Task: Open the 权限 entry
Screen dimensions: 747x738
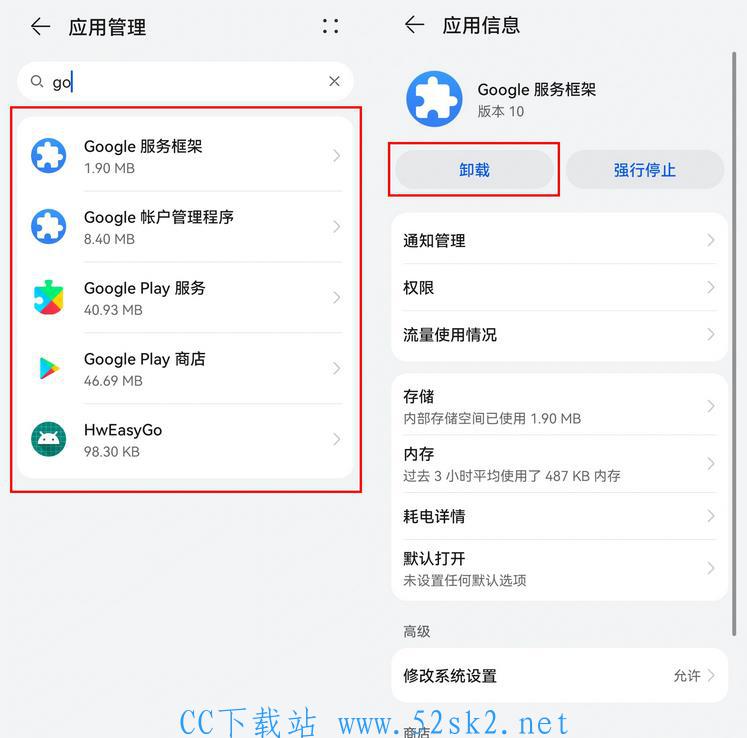Action: (559, 287)
